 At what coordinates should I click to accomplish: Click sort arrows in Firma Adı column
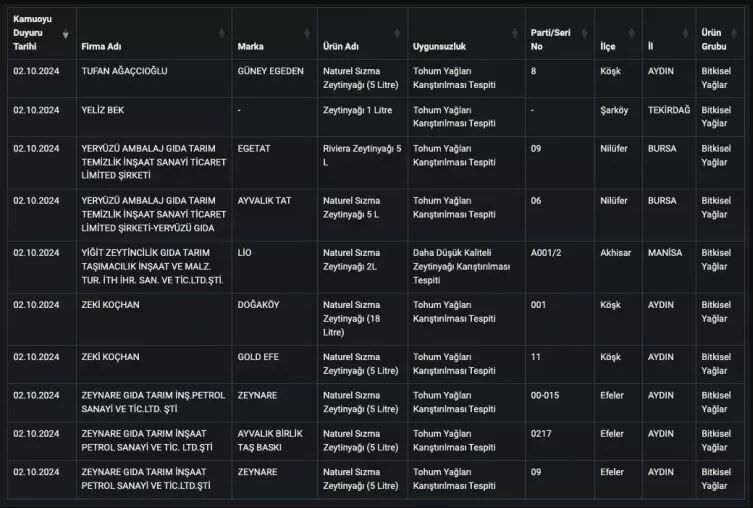click(x=222, y=34)
